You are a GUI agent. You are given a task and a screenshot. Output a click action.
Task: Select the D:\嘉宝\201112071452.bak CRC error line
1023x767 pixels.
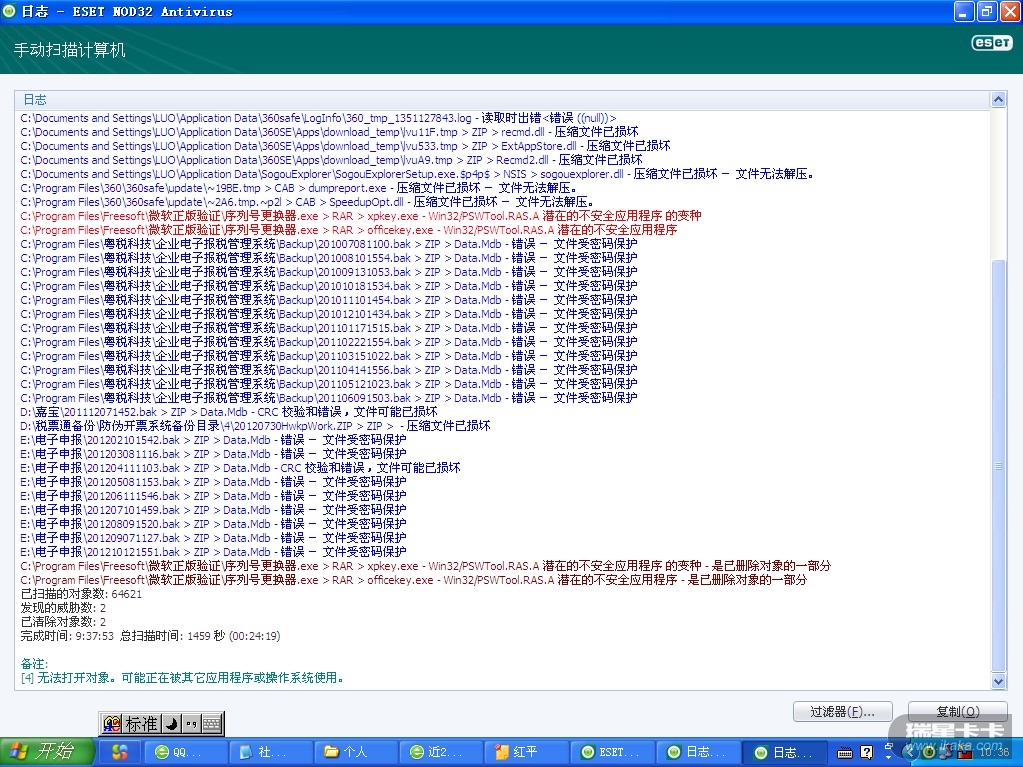228,412
